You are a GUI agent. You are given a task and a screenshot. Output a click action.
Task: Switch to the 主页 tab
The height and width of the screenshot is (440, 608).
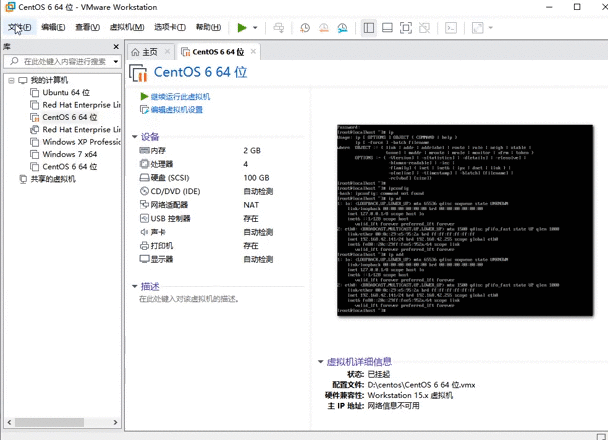(150, 52)
